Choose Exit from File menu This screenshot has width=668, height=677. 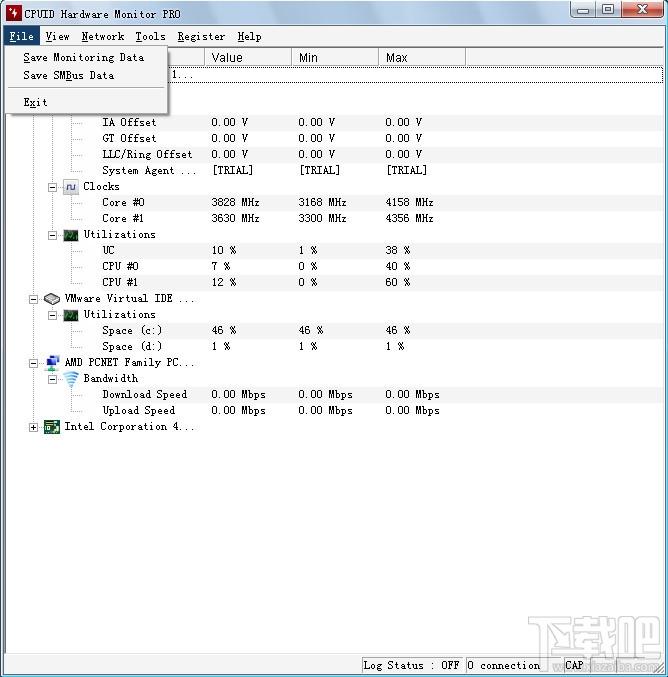click(86, 102)
